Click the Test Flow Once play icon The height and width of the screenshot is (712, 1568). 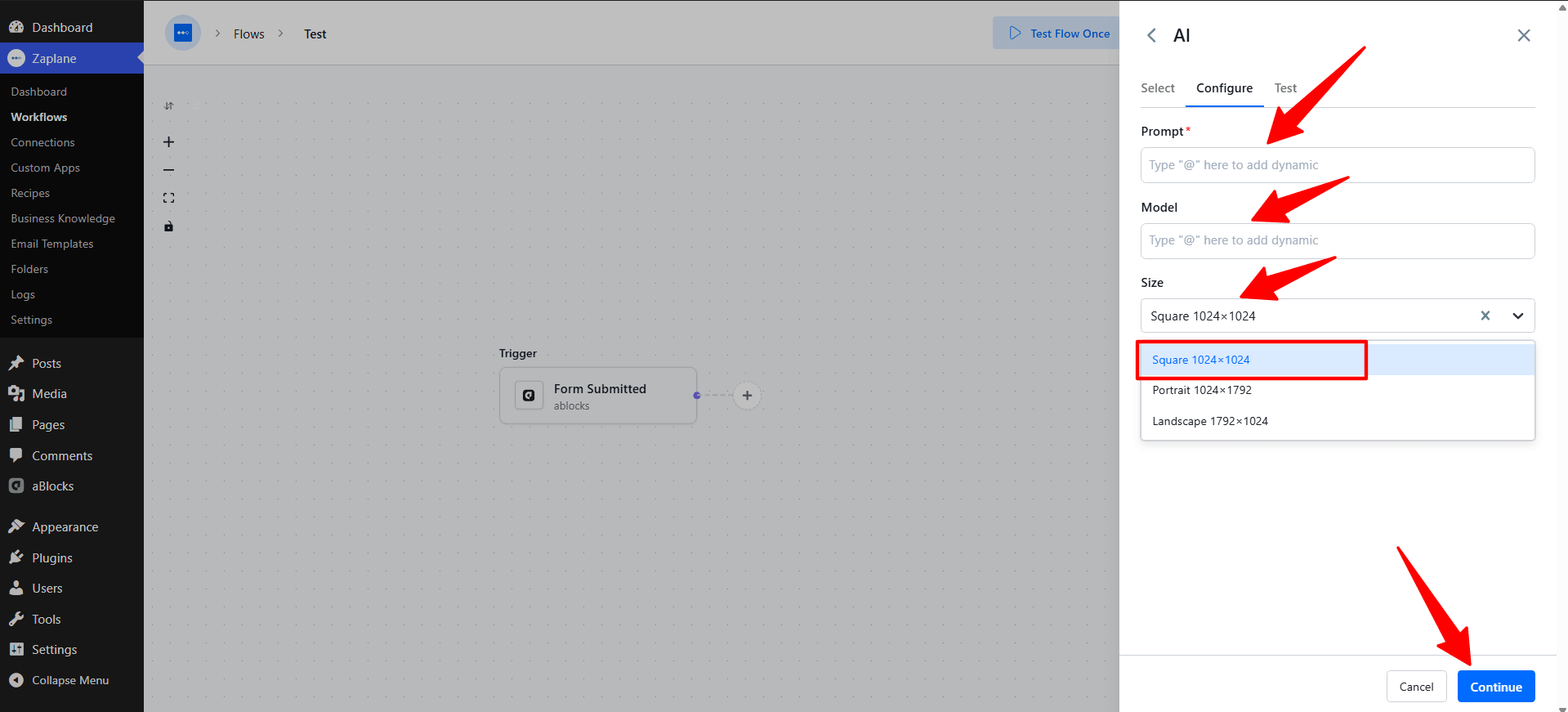pos(1015,33)
